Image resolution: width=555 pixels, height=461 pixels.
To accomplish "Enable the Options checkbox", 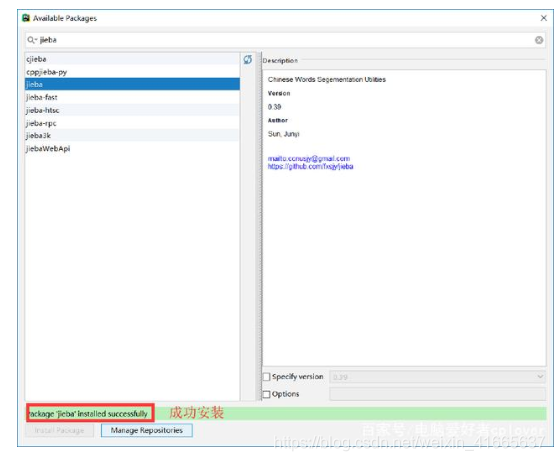I will click(267, 394).
